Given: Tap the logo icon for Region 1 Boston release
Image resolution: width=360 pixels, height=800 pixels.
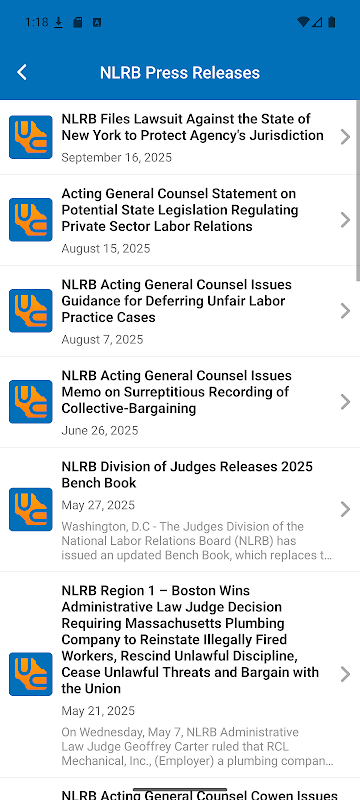Looking at the screenshot, I should click(x=31, y=674).
